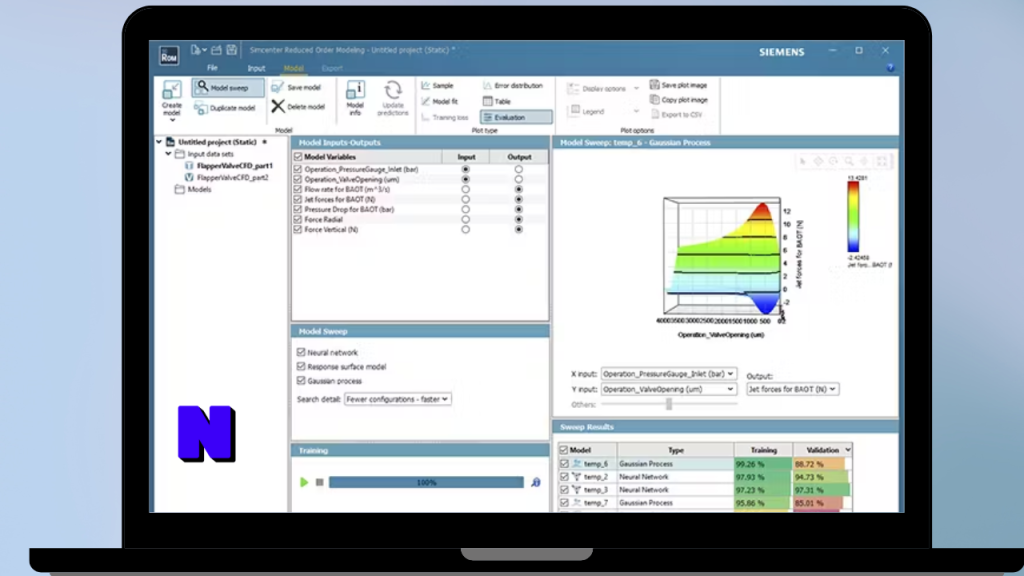Set Operation_ValveOpening as Output radio
Screen dimensions: 1024x576
tap(519, 179)
